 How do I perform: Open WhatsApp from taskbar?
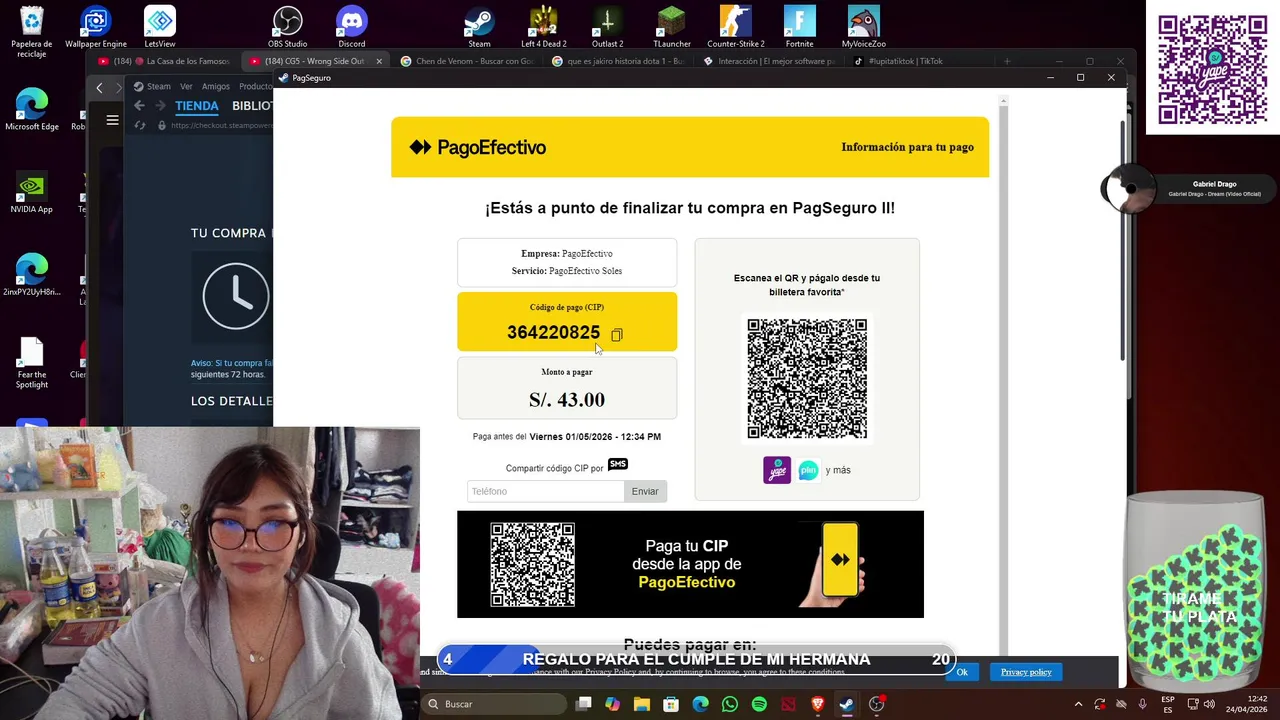pyautogui.click(x=730, y=704)
